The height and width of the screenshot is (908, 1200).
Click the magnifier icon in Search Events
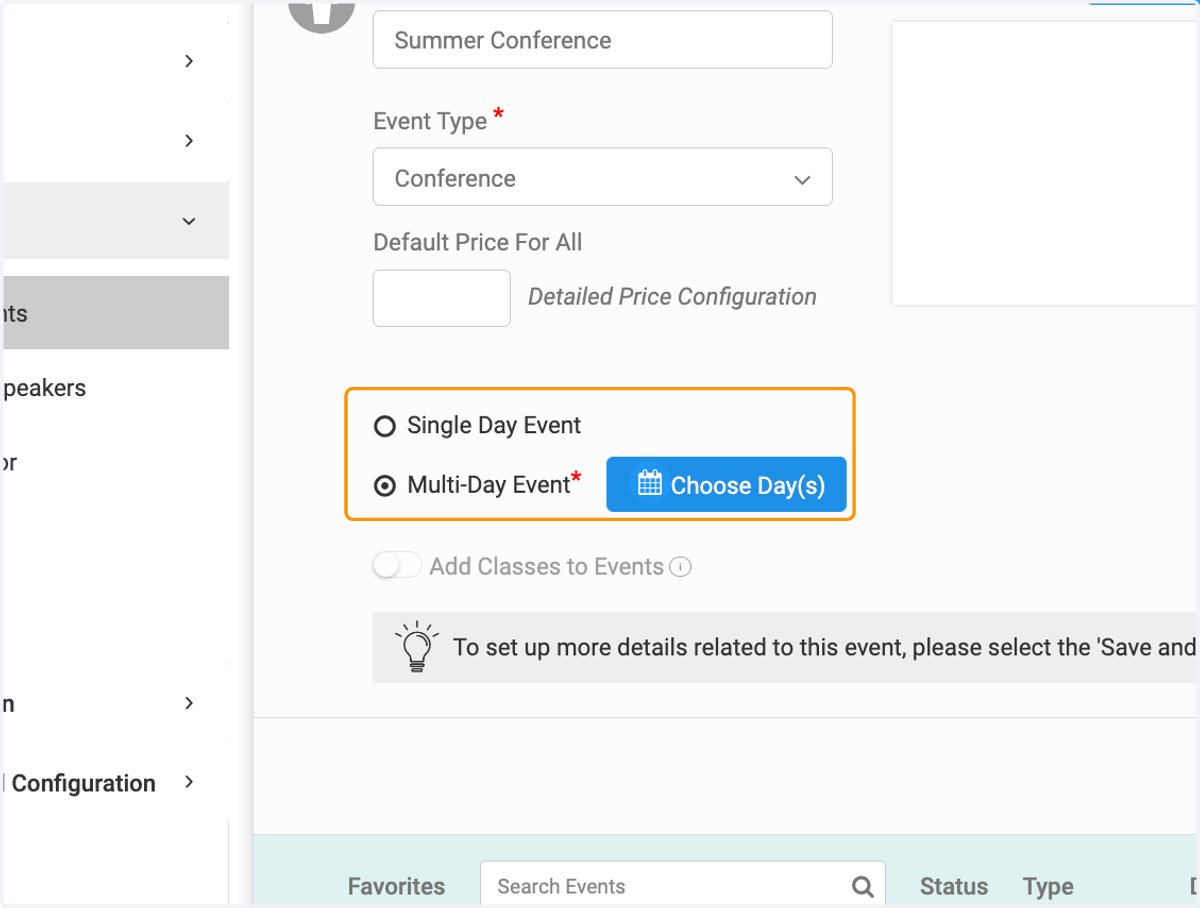pyautogui.click(x=862, y=886)
